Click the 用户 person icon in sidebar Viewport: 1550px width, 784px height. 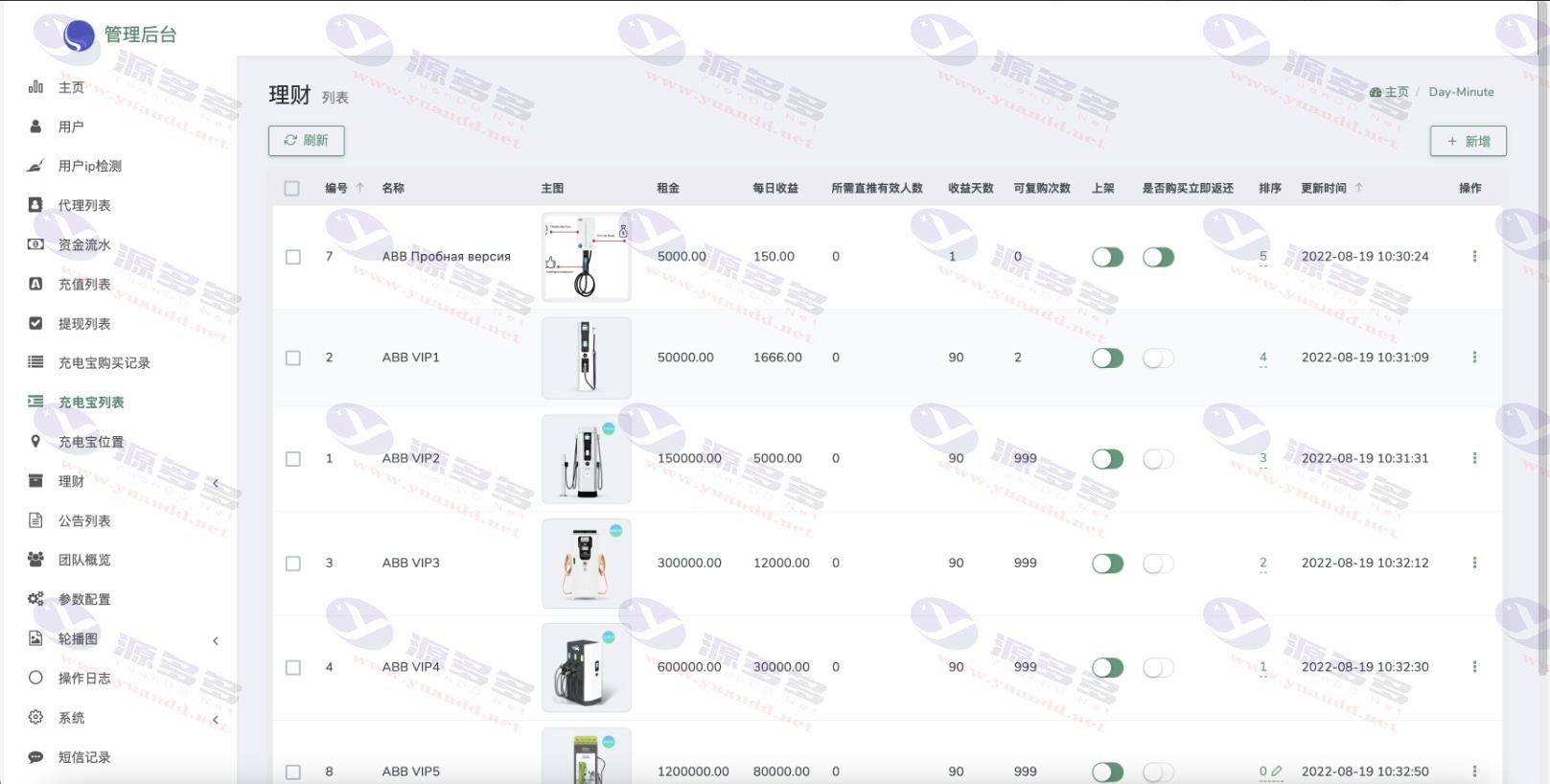[x=35, y=127]
